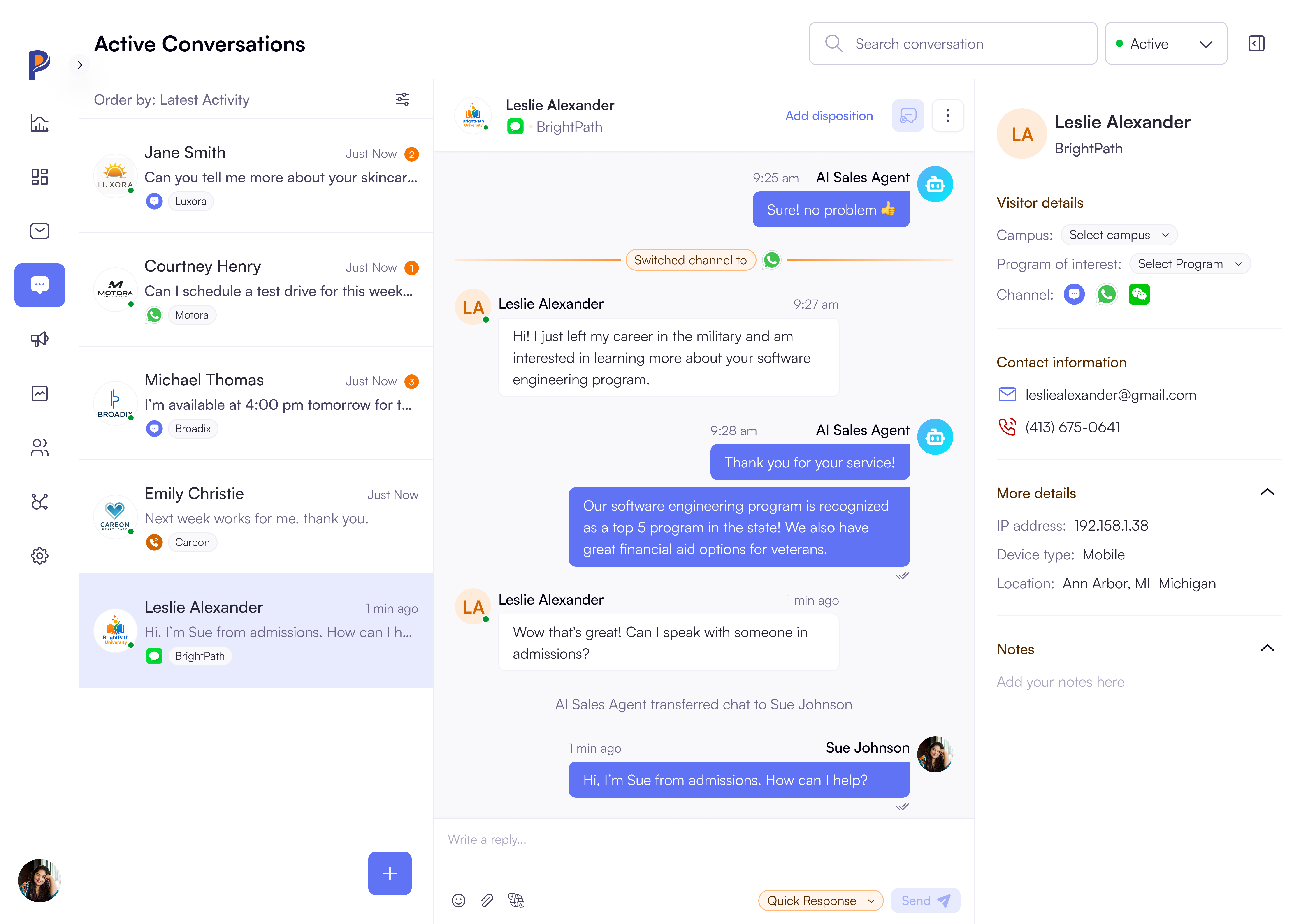Open settings gear in the left sidebar
Screen dimensions: 1300x924
pos(39,556)
